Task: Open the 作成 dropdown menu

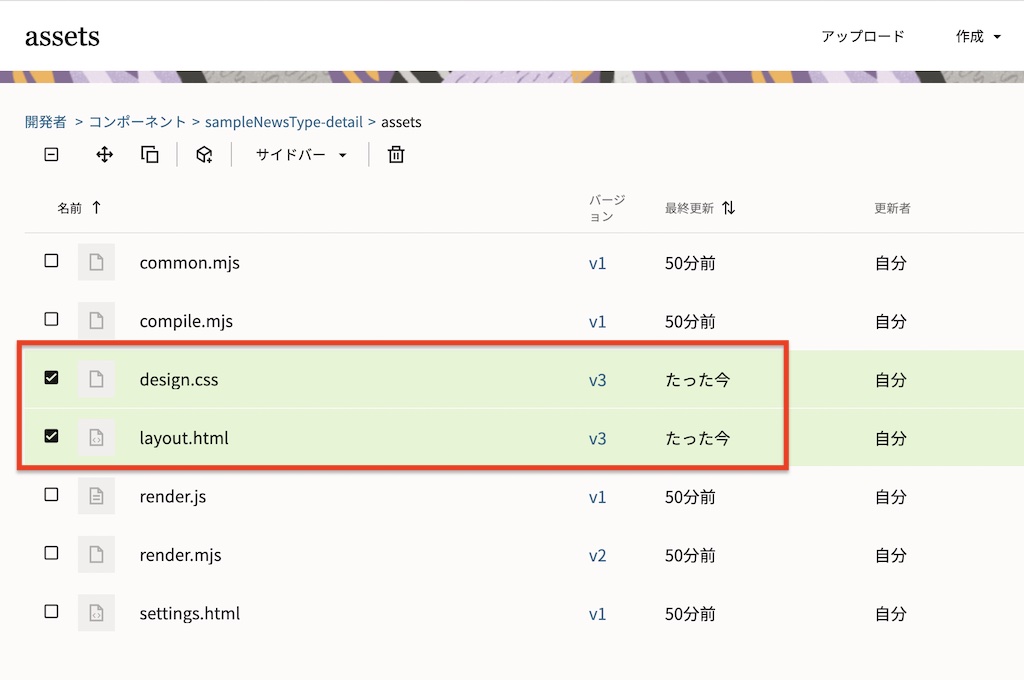Action: pos(978,37)
